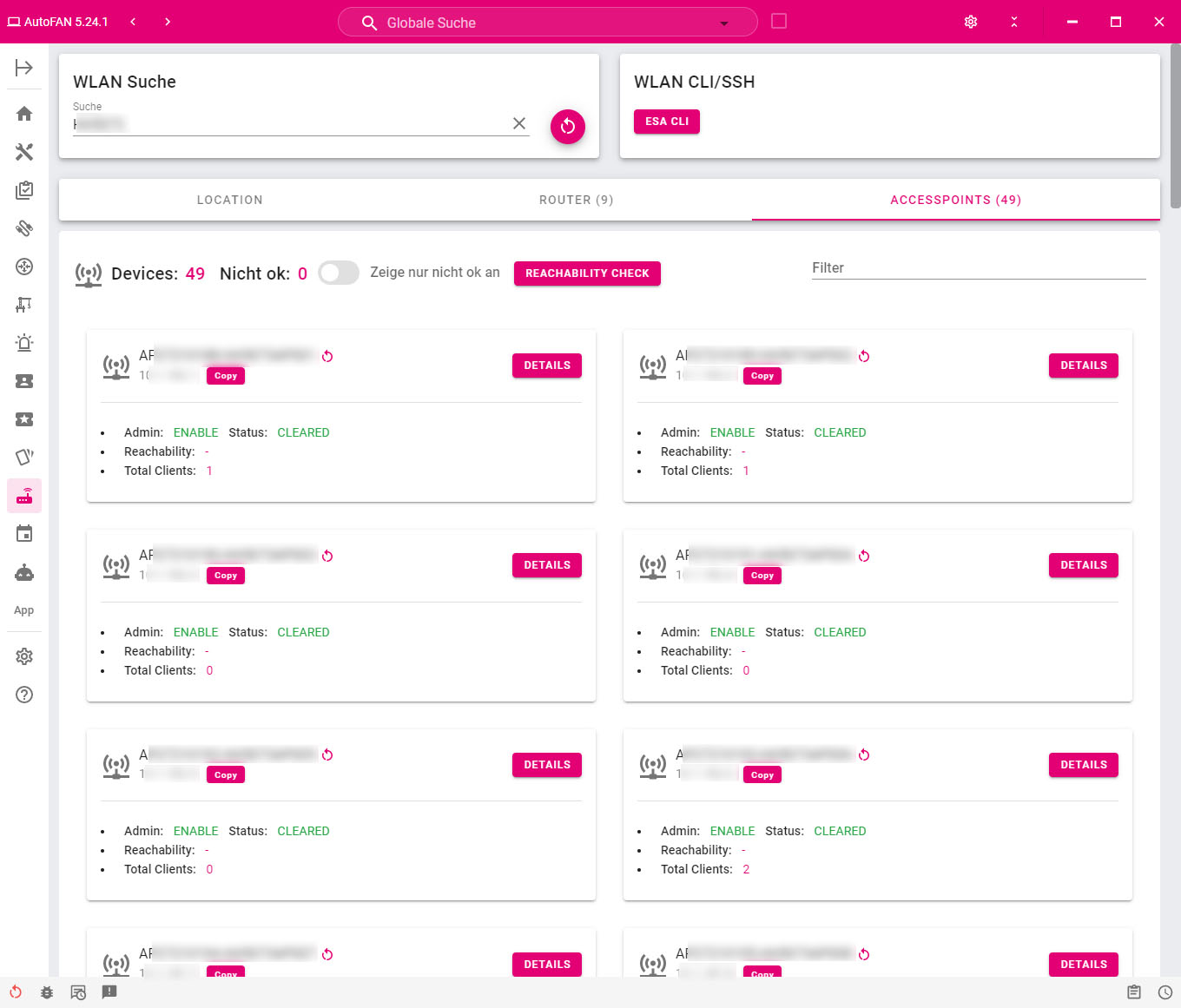This screenshot has height=1008, width=1181.
Task: Open the bug report icon in status bar
Action: coord(47,992)
